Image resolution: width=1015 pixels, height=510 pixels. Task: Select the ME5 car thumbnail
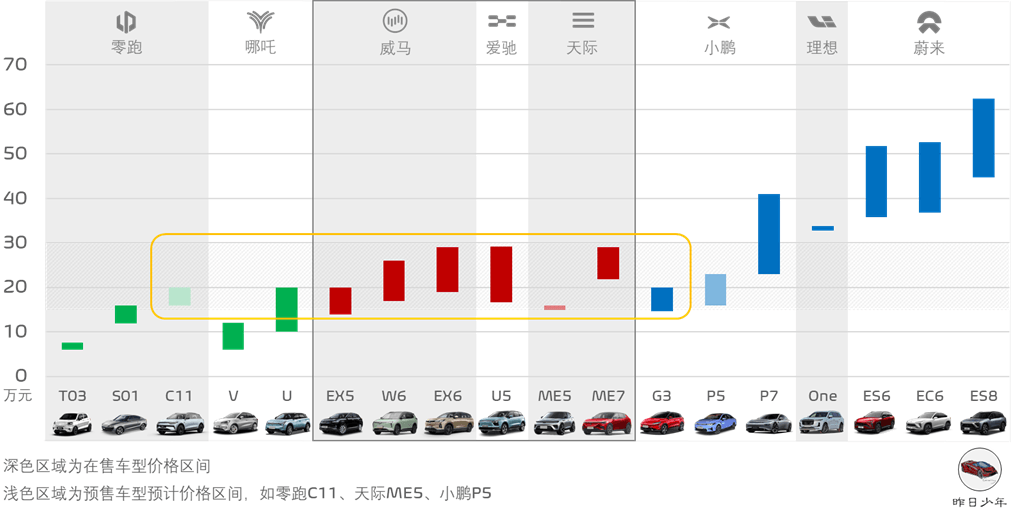coord(555,423)
